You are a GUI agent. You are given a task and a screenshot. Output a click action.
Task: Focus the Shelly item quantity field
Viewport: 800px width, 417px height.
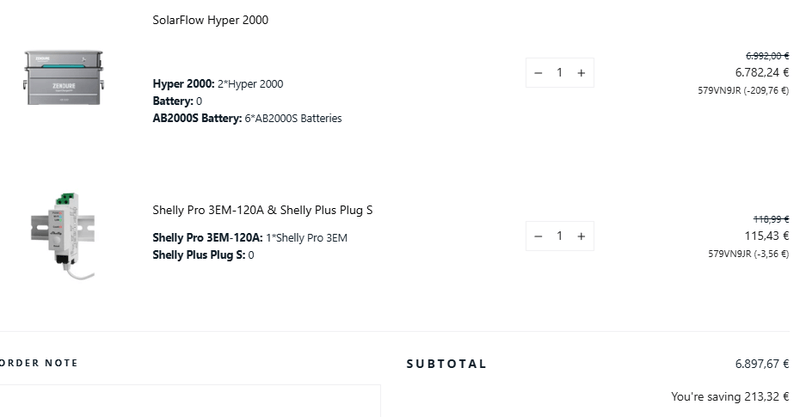(560, 236)
